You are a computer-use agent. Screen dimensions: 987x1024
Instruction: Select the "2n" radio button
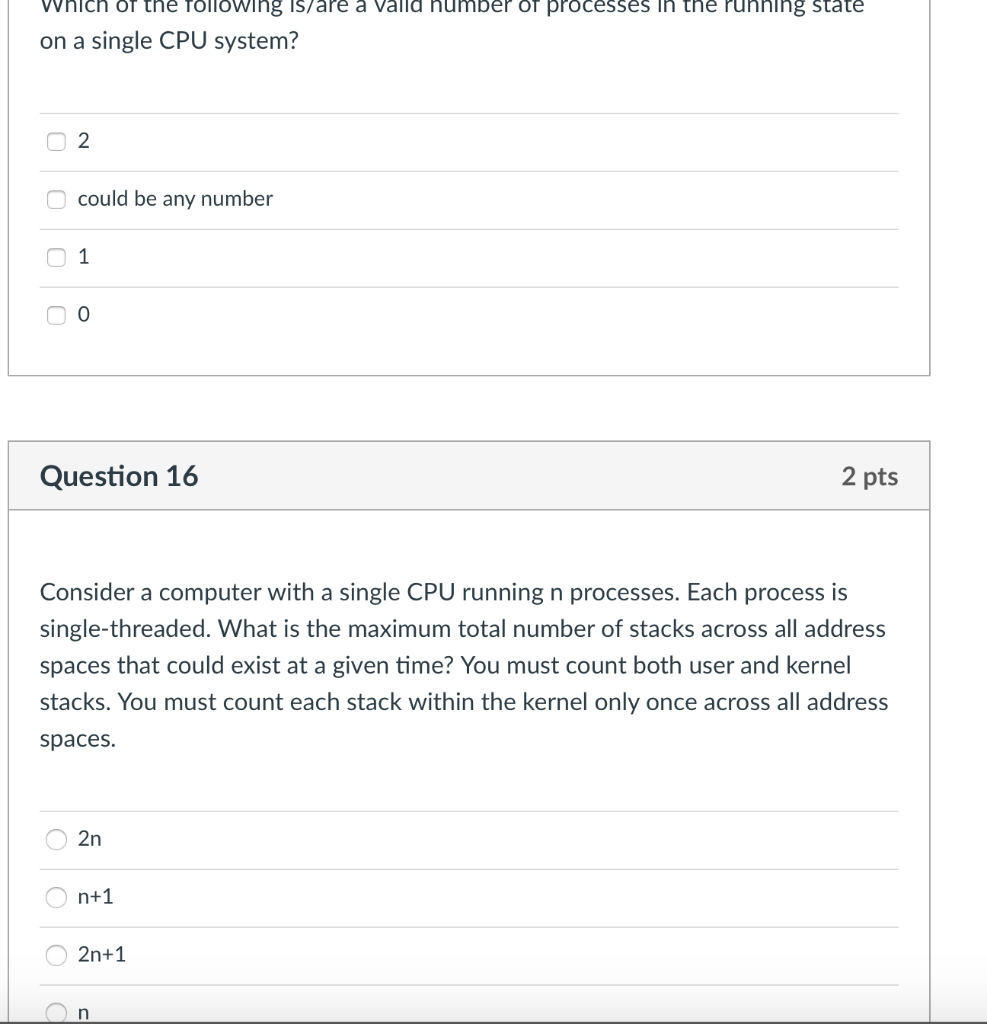[x=56, y=840]
